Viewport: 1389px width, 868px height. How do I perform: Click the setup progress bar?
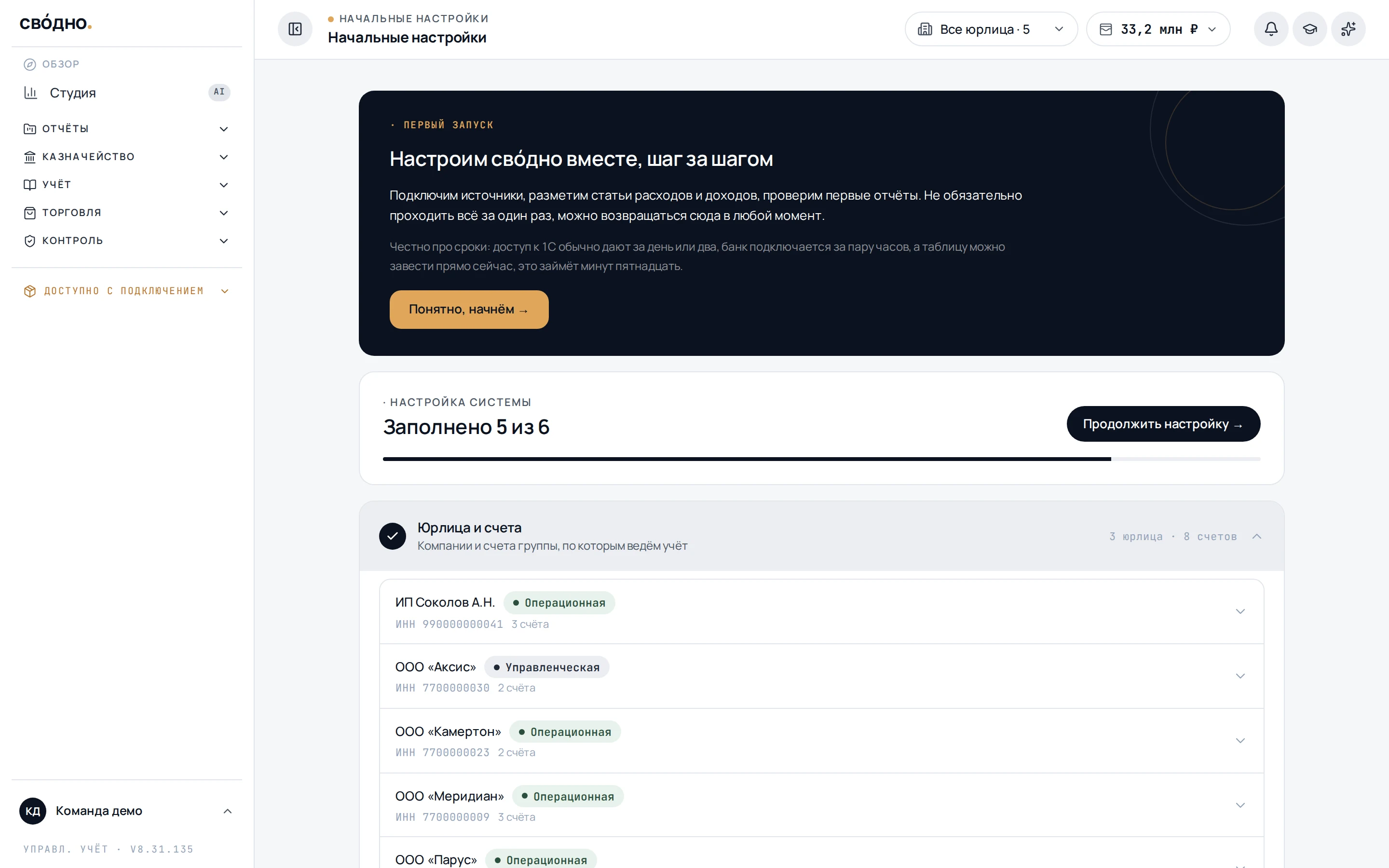(821, 459)
